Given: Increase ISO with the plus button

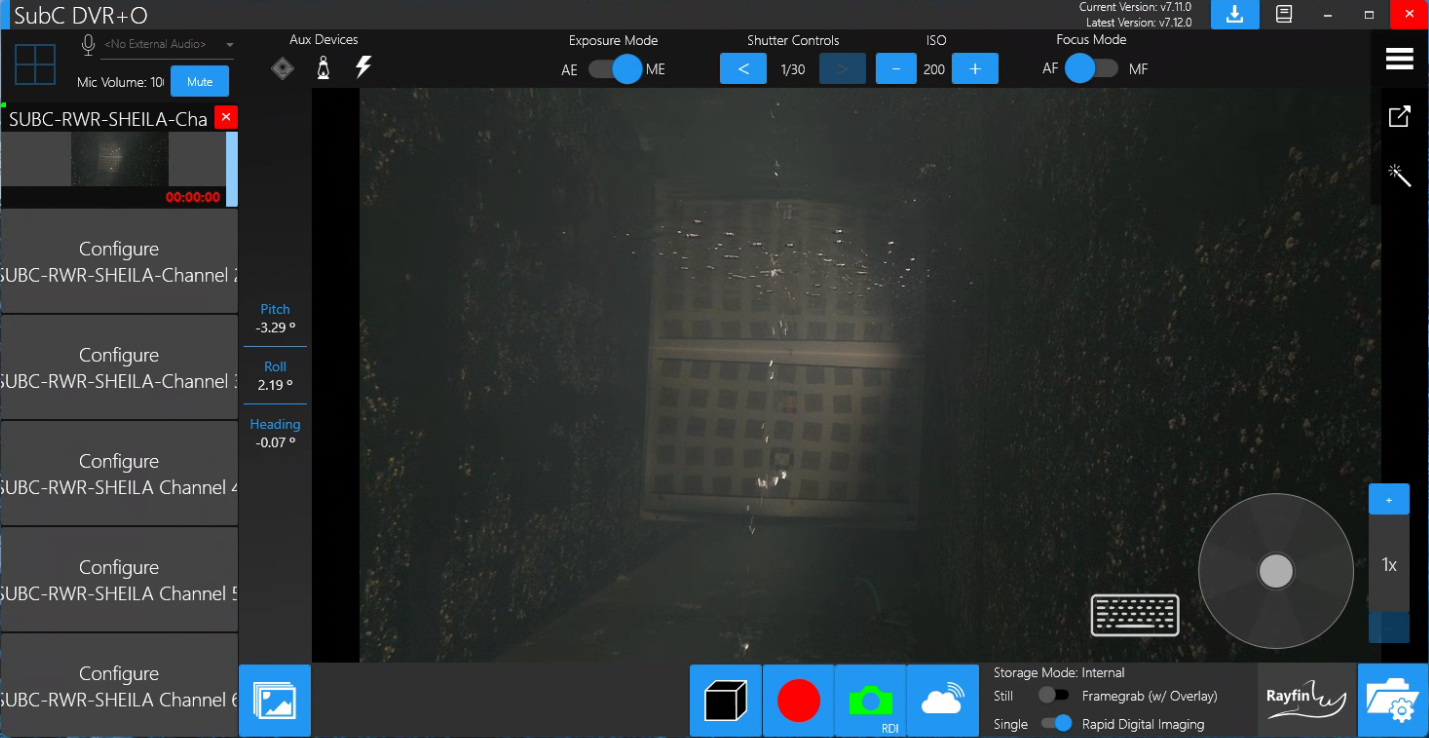Looking at the screenshot, I should click(x=975, y=69).
